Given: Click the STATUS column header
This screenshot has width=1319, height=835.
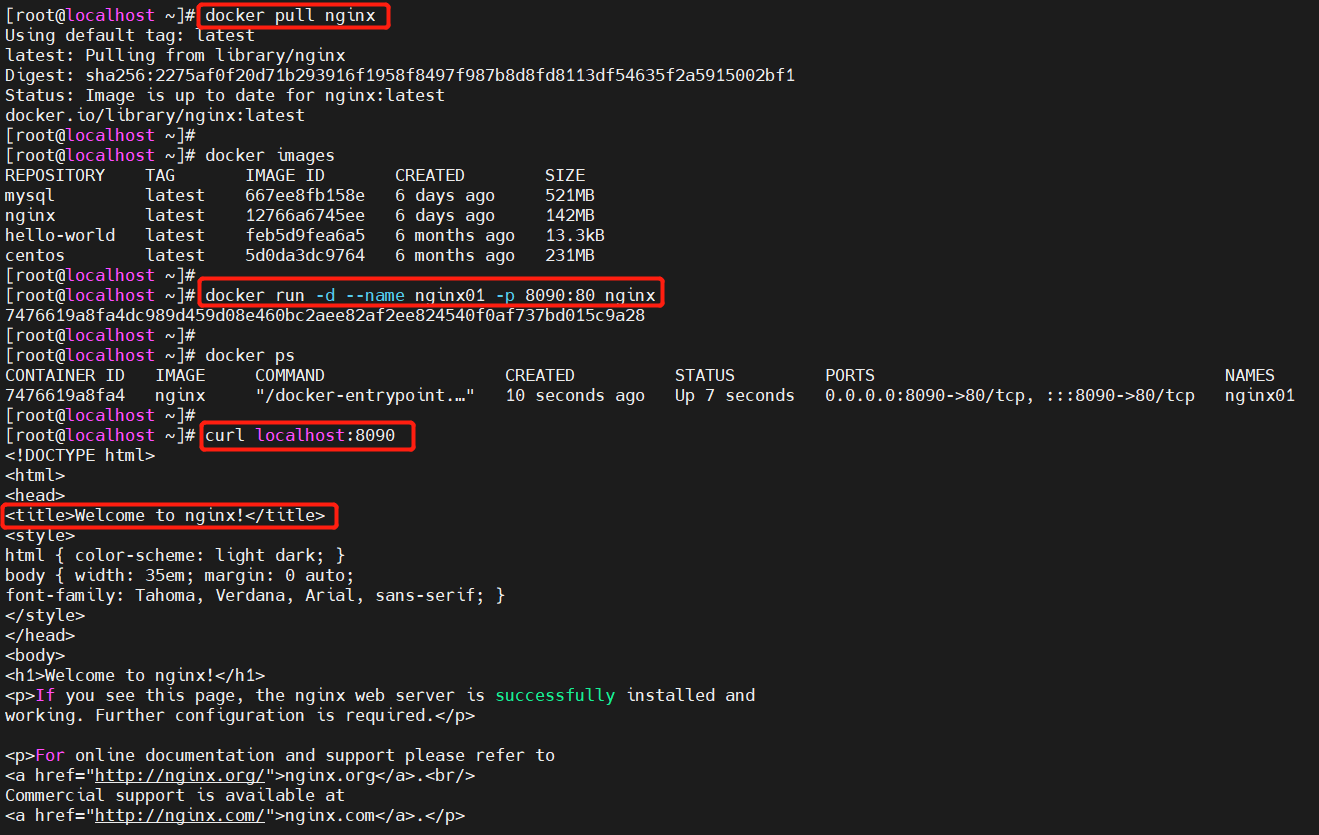Looking at the screenshot, I should pos(705,375).
